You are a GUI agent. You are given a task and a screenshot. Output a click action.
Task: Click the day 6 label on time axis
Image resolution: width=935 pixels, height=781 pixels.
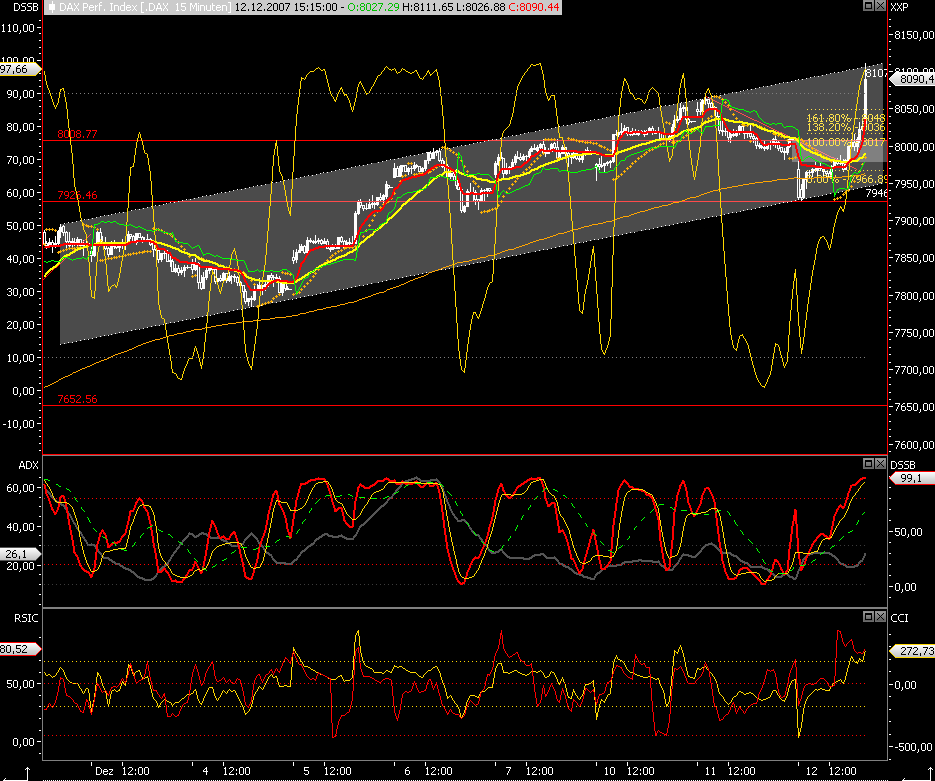click(407, 771)
